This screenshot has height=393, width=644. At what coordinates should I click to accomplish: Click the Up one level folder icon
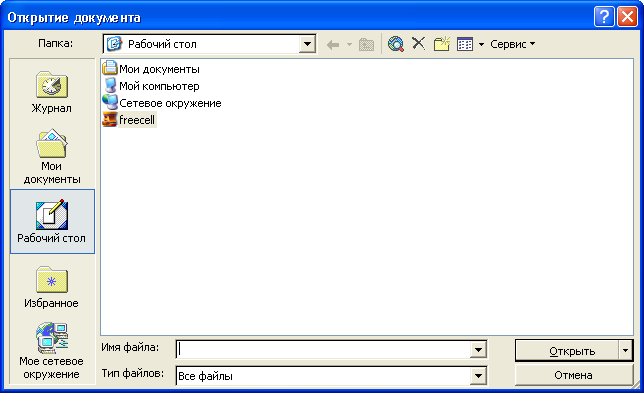pos(366,44)
